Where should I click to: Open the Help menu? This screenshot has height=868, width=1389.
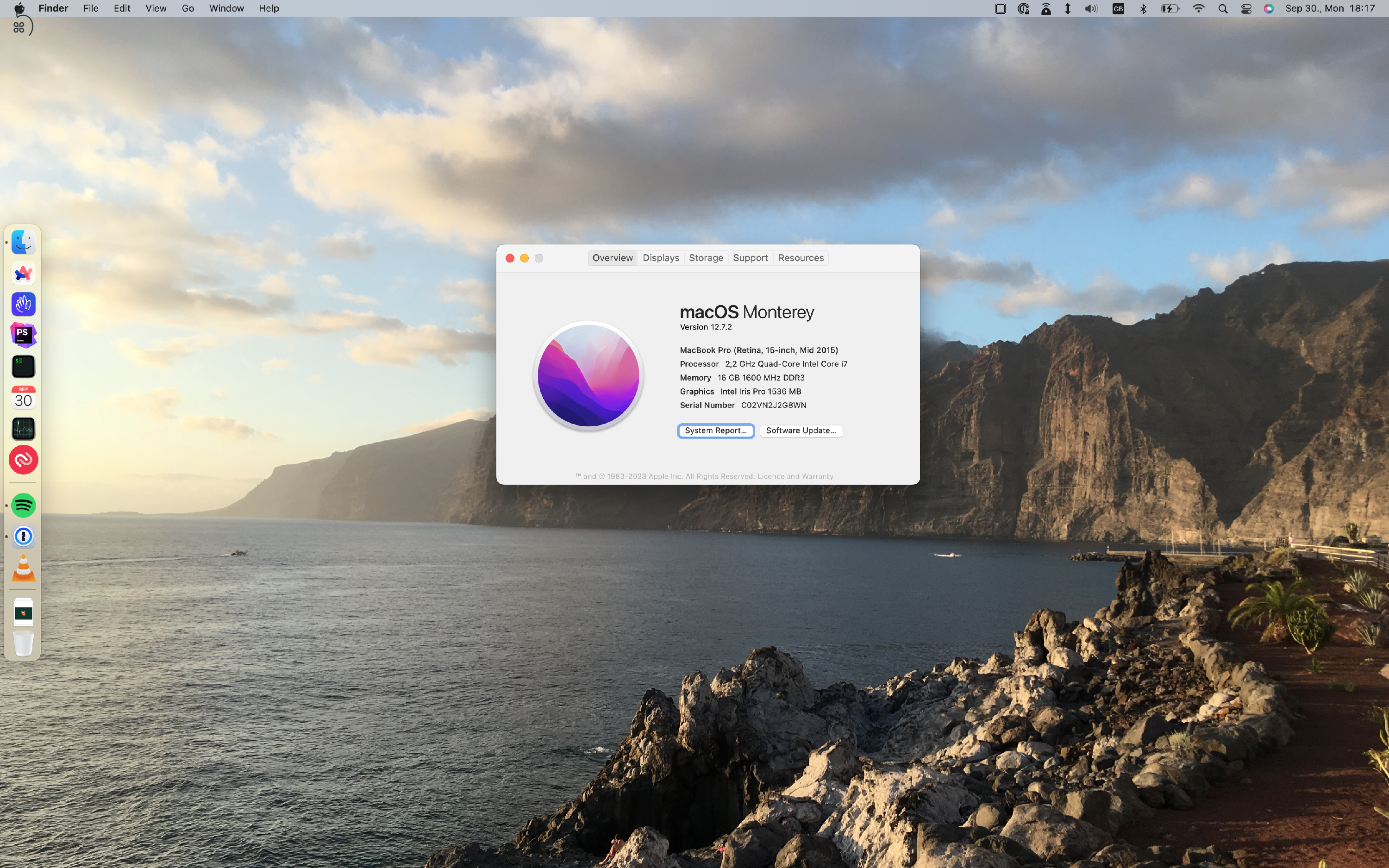pos(269,9)
